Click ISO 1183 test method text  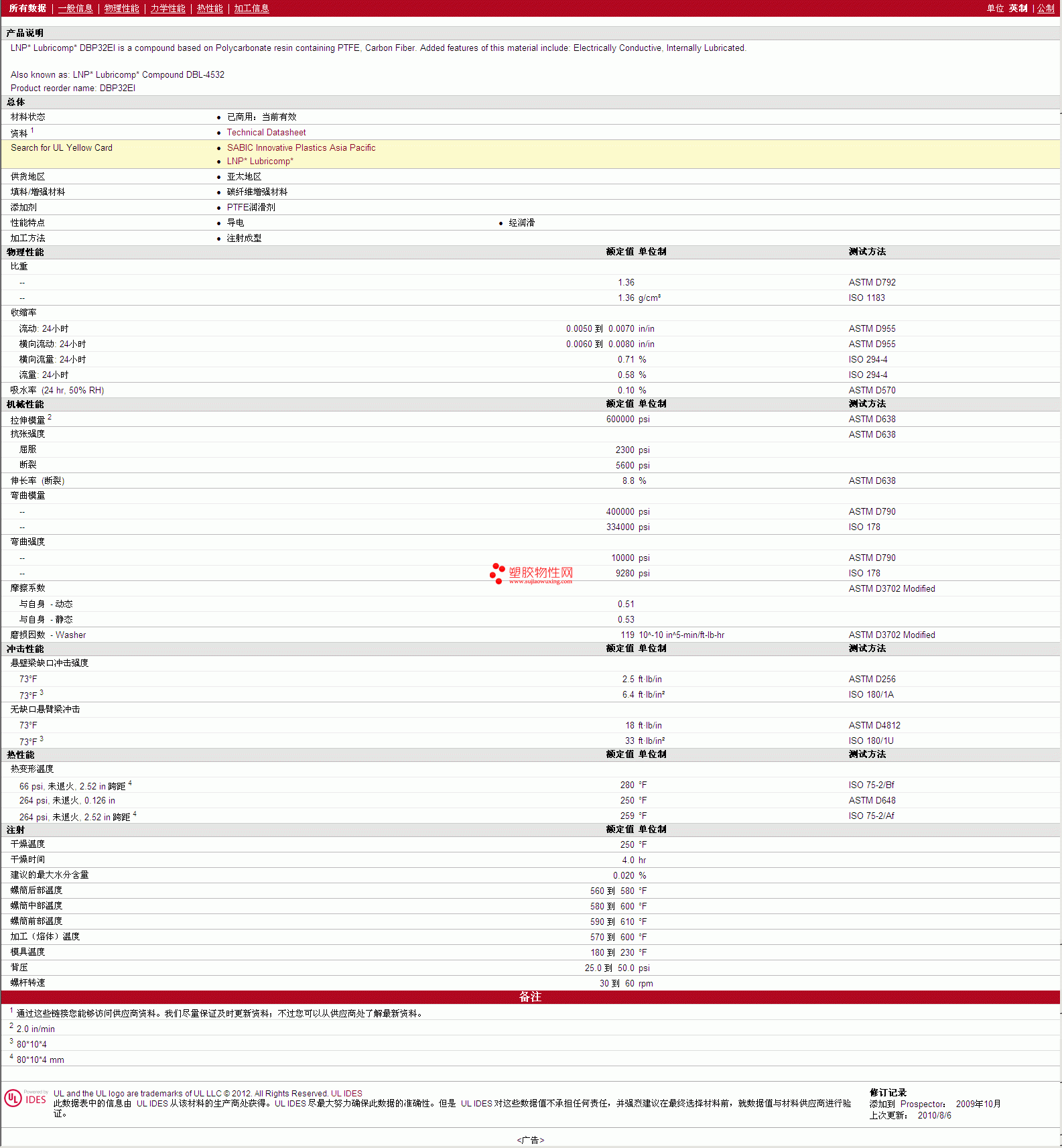[866, 298]
